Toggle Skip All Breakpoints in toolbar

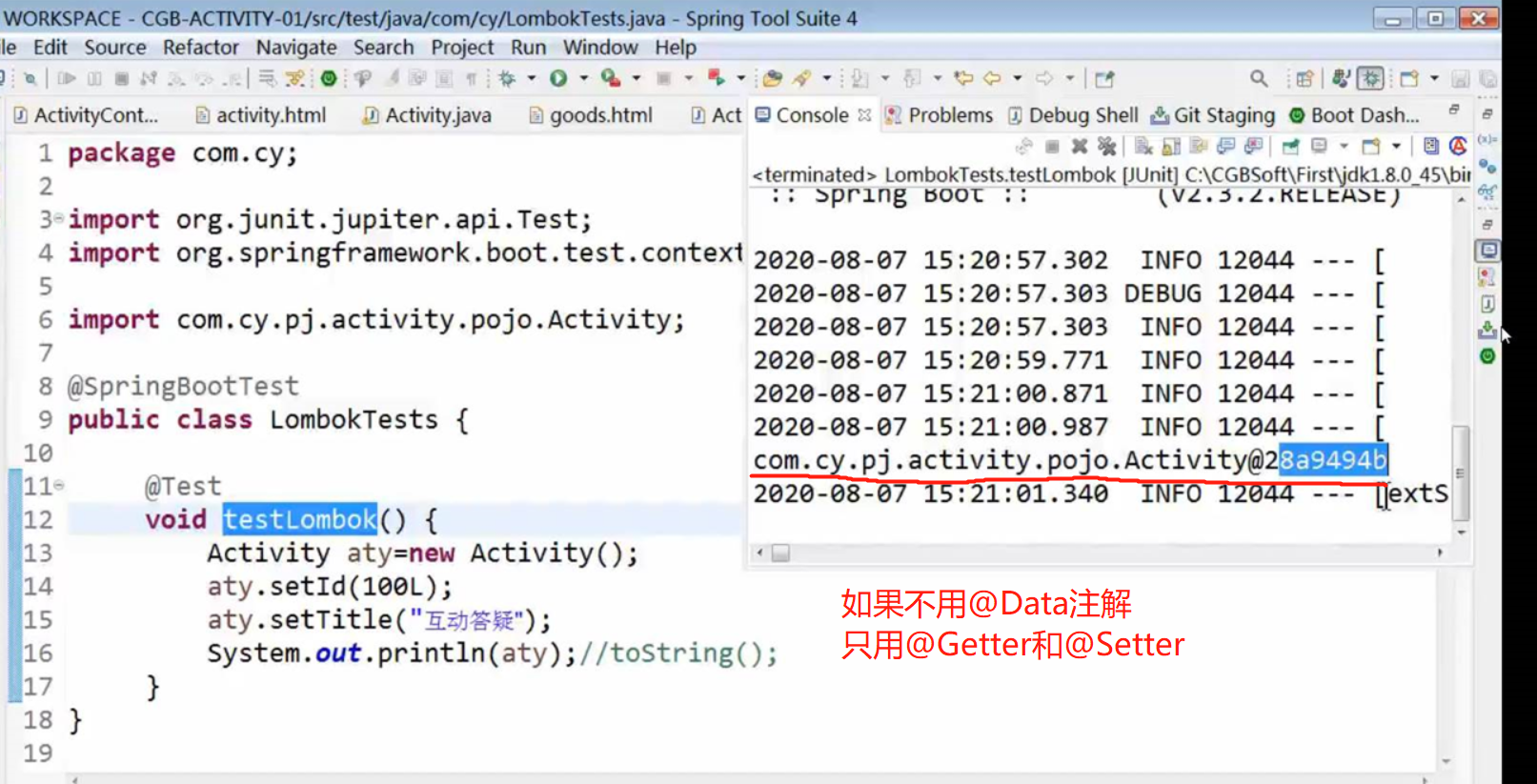[30, 79]
